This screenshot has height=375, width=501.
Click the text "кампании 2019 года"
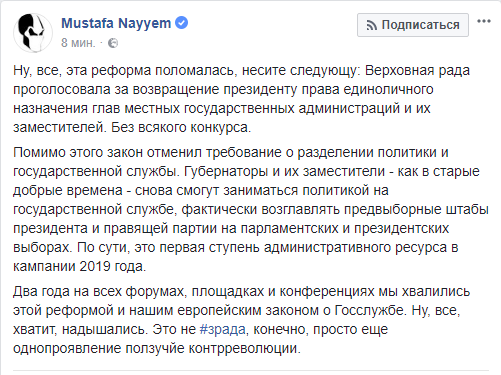pos(78,267)
